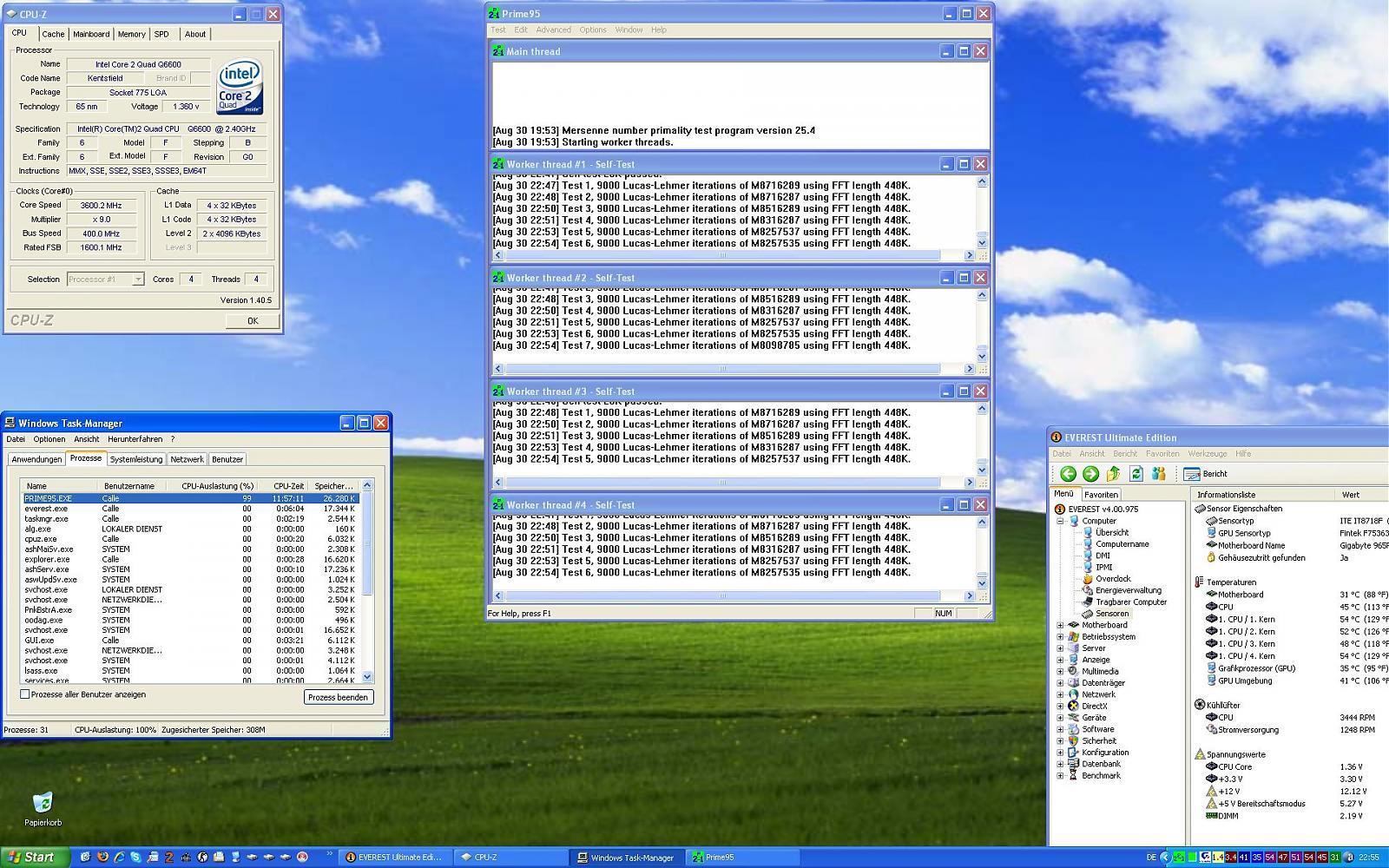
Task: Open Werkzeuge menu in EVEREST
Action: [1208, 454]
